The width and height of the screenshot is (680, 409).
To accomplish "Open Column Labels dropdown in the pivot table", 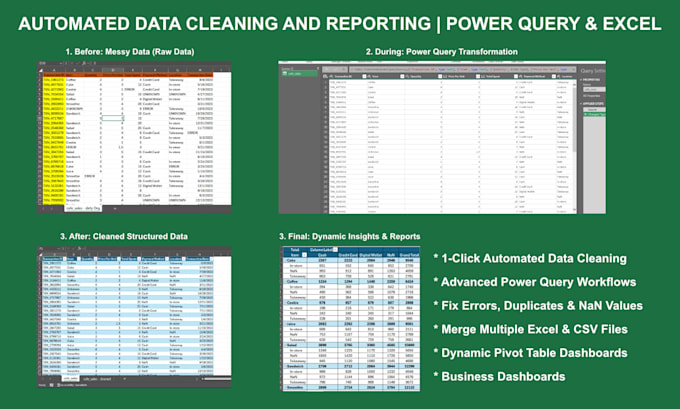I will 335,250.
